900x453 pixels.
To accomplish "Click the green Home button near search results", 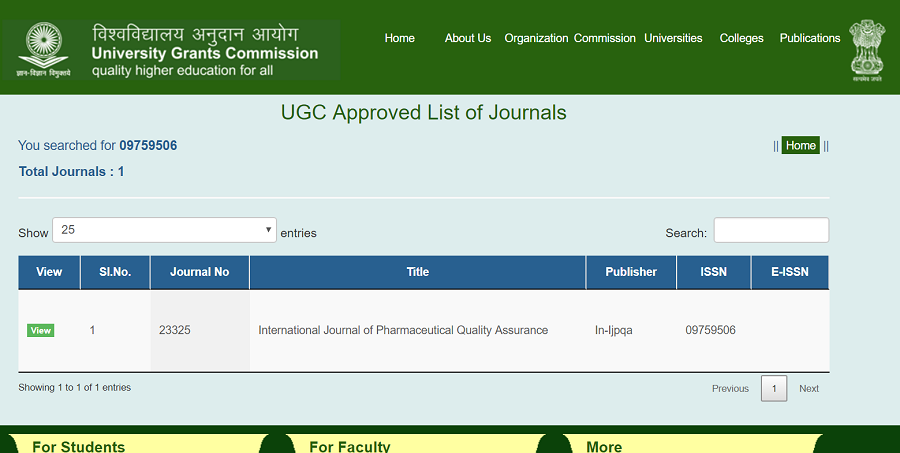I will pos(800,145).
